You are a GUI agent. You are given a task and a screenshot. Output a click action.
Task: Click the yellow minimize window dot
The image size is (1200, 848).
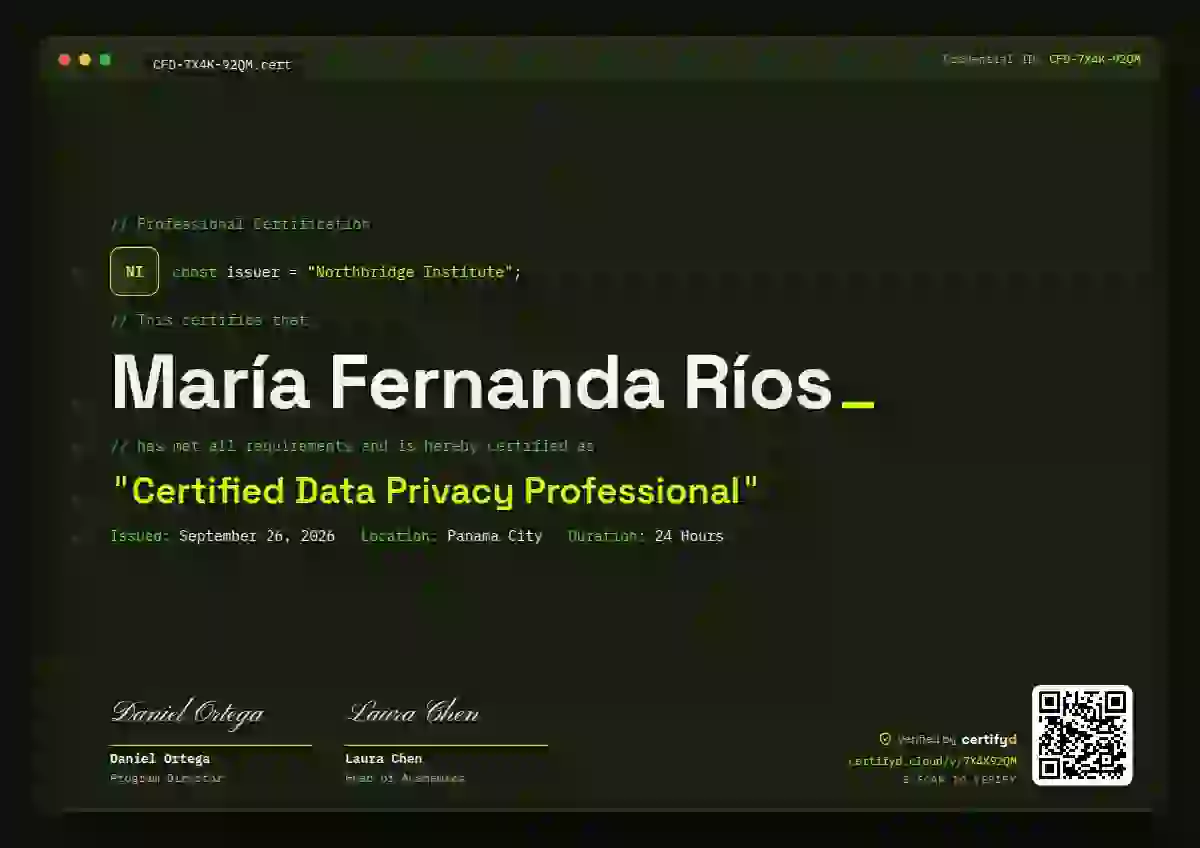click(85, 60)
